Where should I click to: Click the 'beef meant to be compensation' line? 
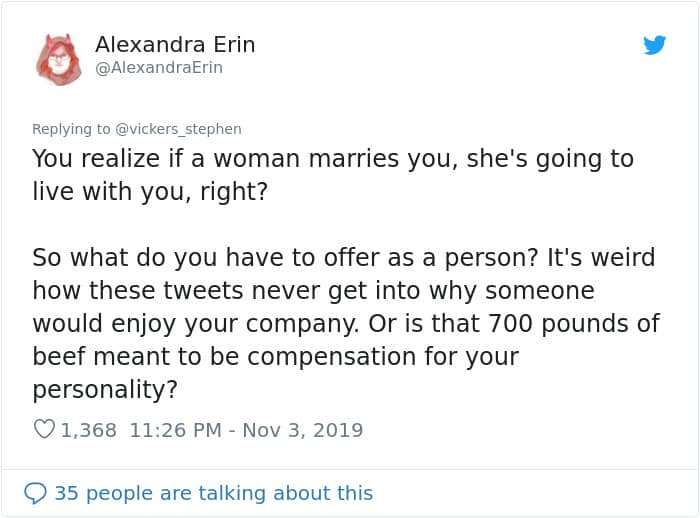(x=275, y=357)
